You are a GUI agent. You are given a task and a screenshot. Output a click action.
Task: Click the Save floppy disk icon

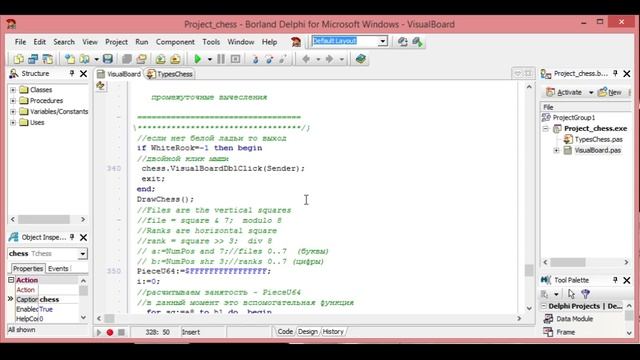tap(108, 59)
